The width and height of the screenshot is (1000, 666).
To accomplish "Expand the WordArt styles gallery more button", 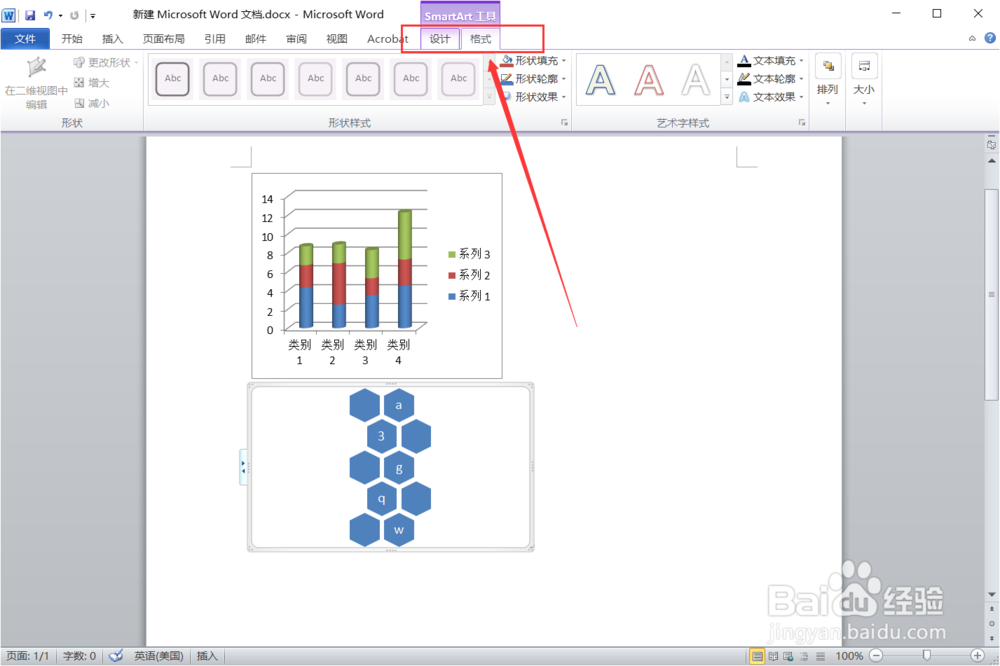I will pos(726,97).
